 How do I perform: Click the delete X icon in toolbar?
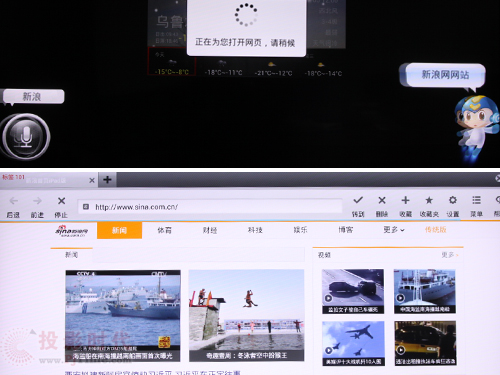click(x=382, y=200)
